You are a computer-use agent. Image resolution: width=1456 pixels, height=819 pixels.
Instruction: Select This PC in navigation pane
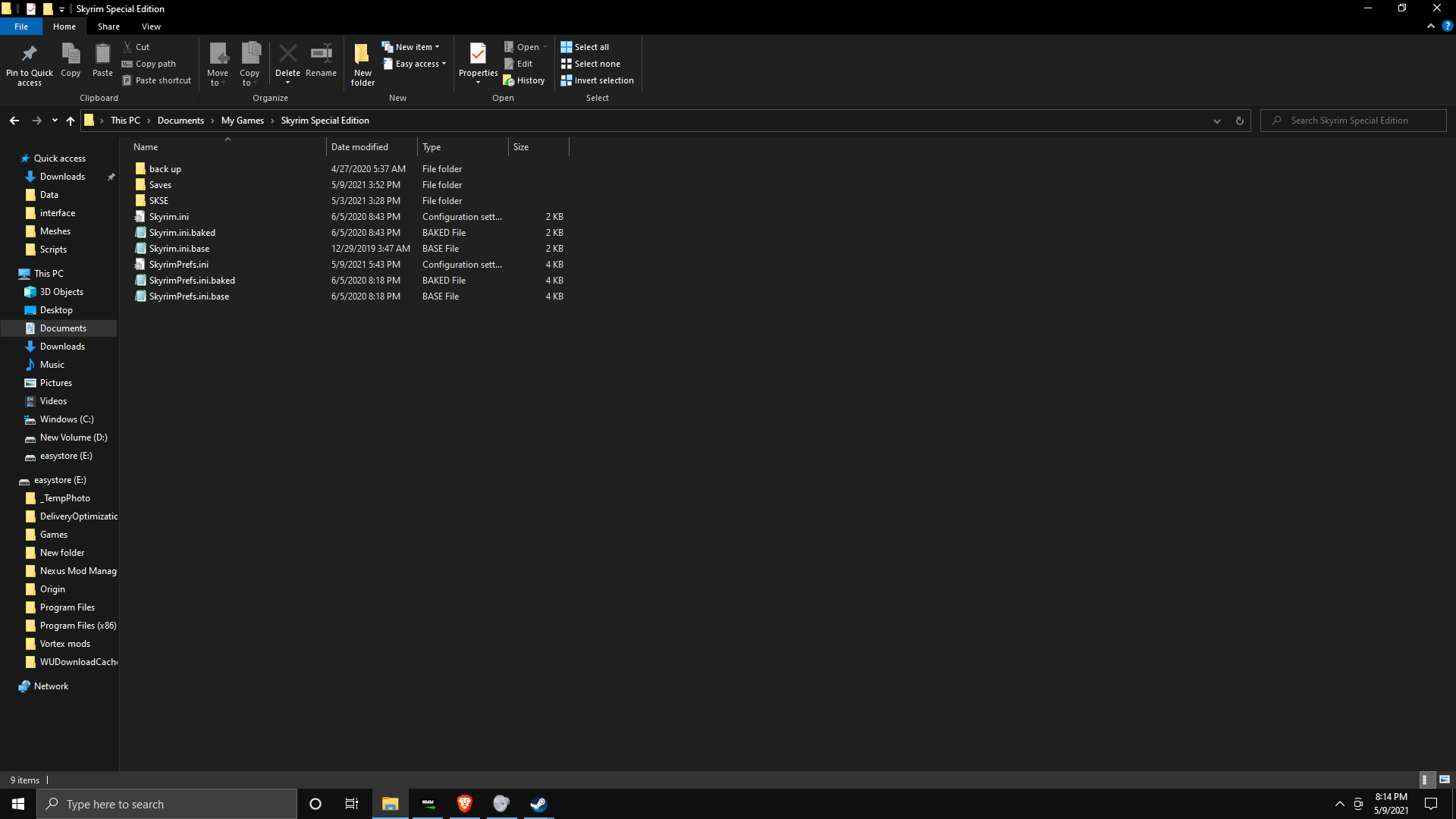(x=49, y=274)
